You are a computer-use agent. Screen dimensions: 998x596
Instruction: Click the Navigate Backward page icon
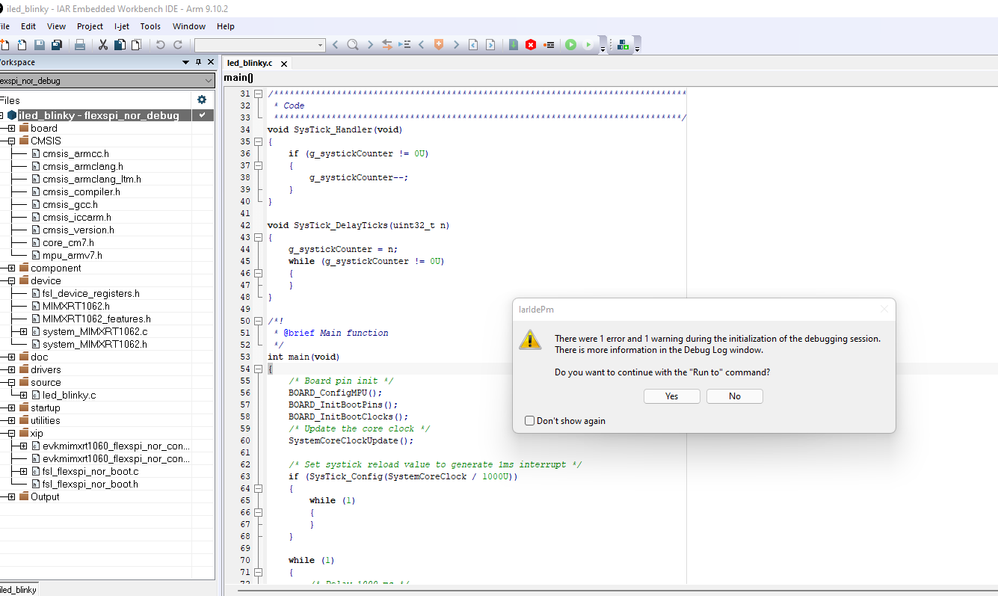point(473,45)
